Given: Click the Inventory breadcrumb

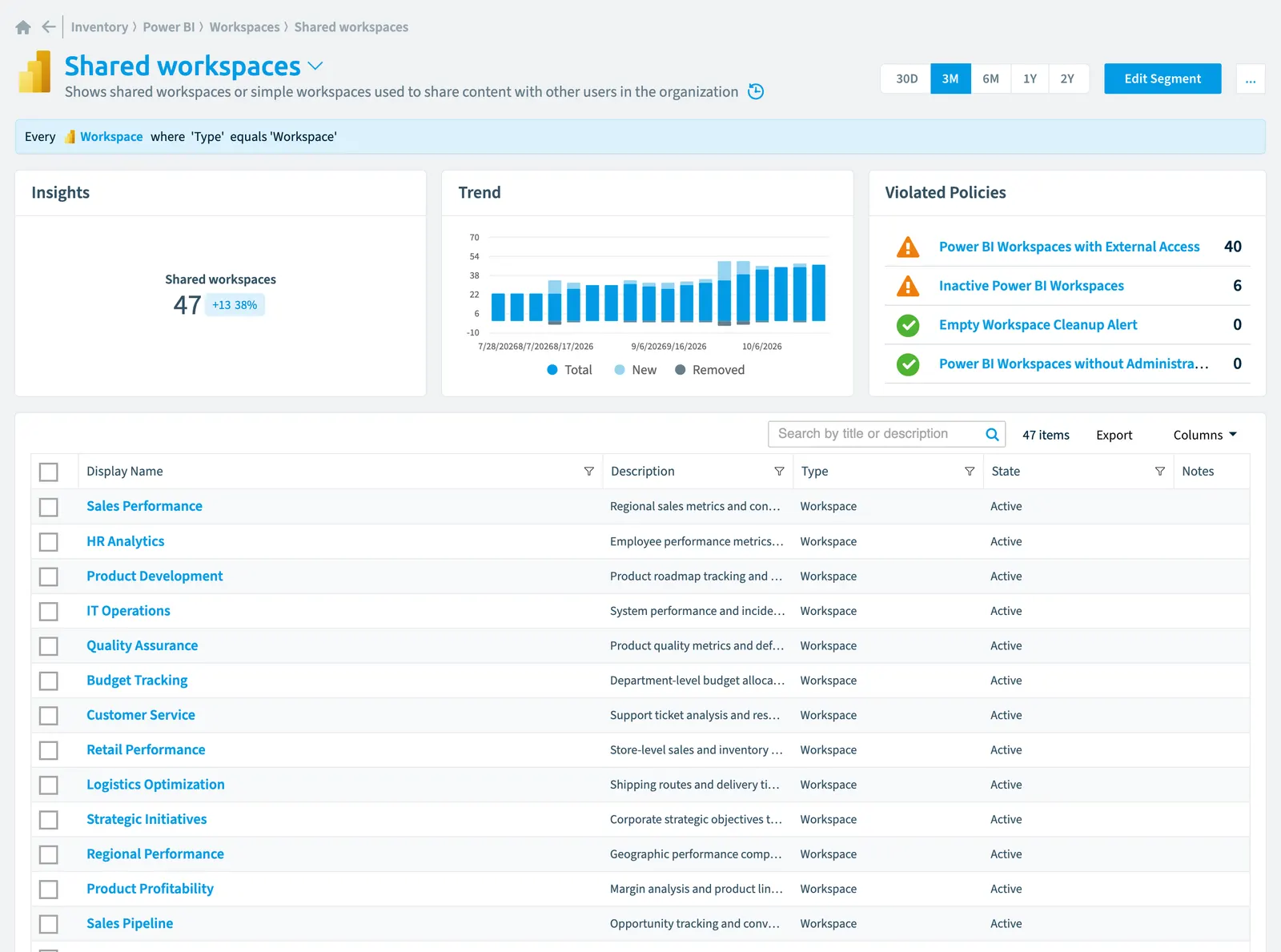Looking at the screenshot, I should click(99, 27).
